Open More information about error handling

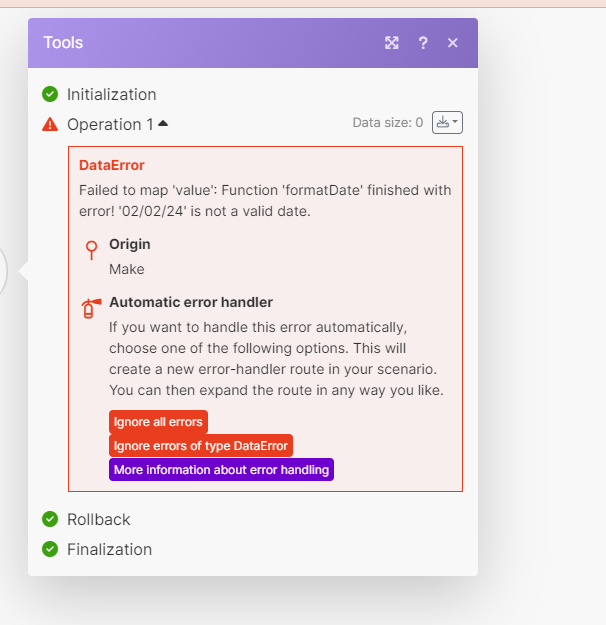tap(221, 470)
